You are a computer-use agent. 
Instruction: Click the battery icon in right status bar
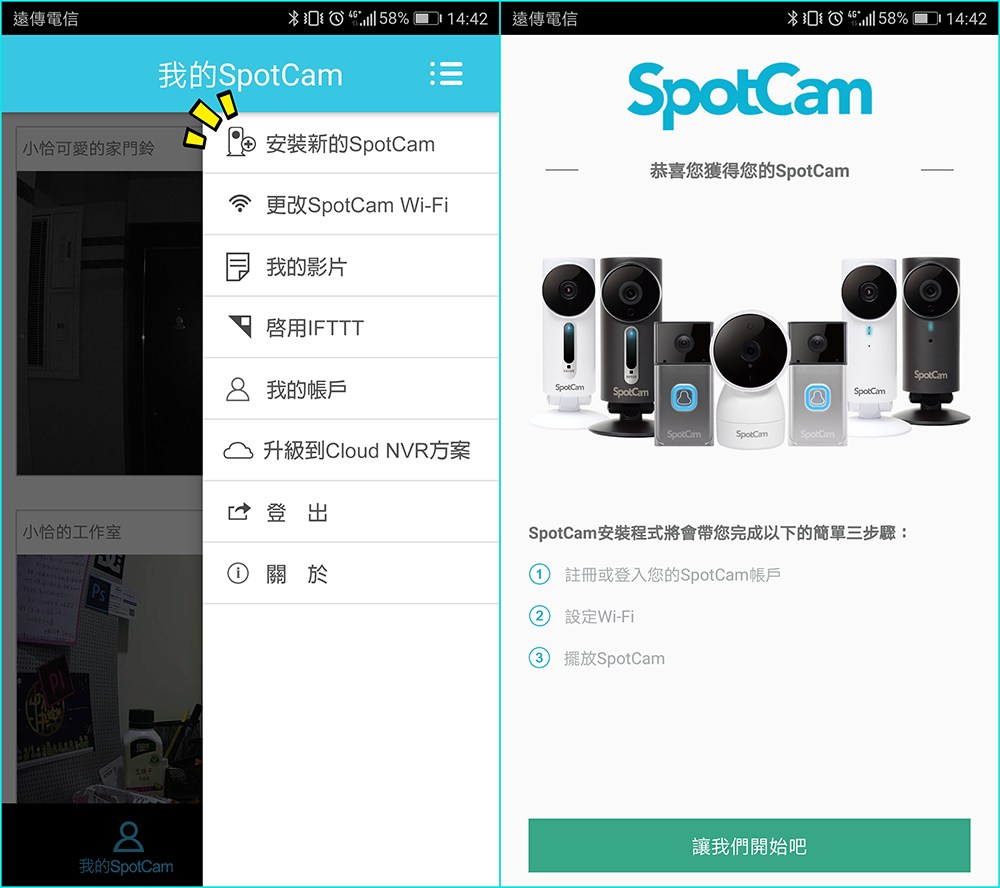click(927, 18)
